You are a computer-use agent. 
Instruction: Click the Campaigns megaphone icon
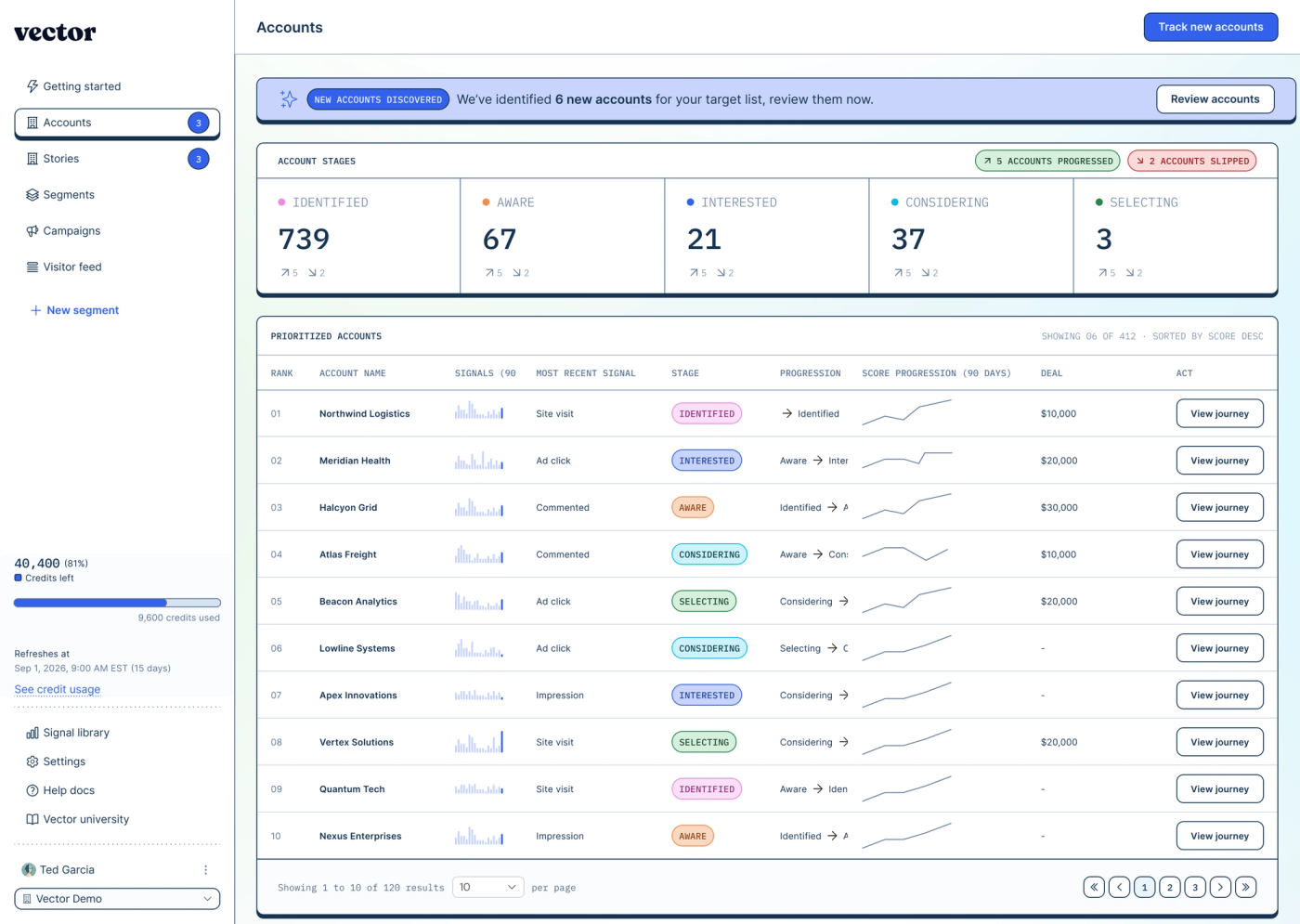click(x=32, y=231)
